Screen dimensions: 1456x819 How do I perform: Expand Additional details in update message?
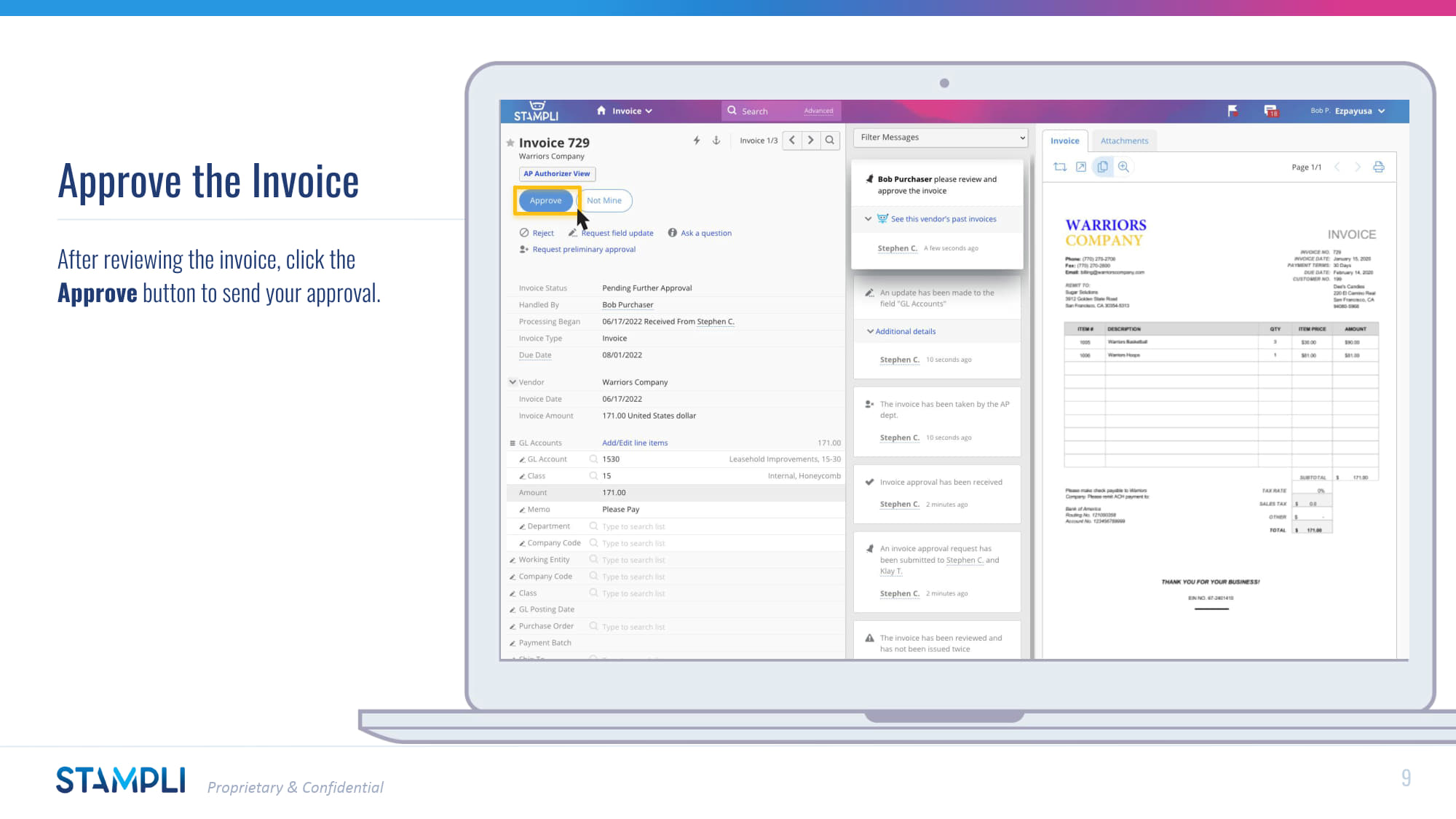[x=905, y=332]
